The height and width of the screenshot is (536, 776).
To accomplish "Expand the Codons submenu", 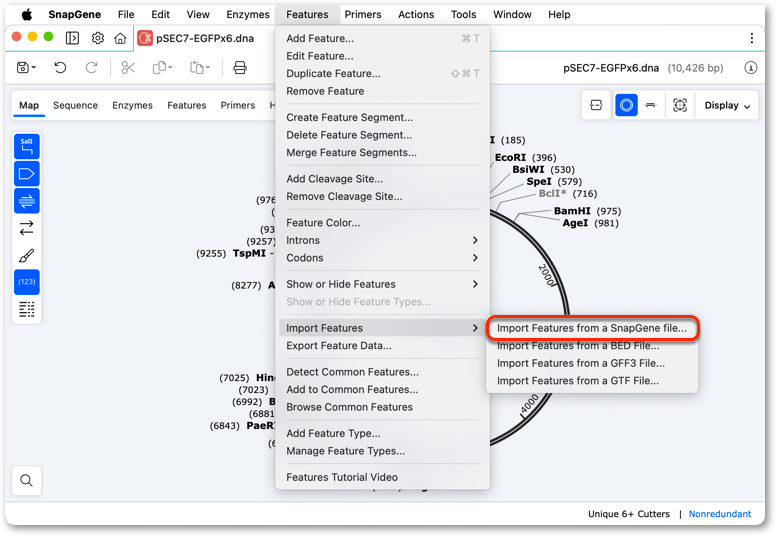I will coord(382,258).
